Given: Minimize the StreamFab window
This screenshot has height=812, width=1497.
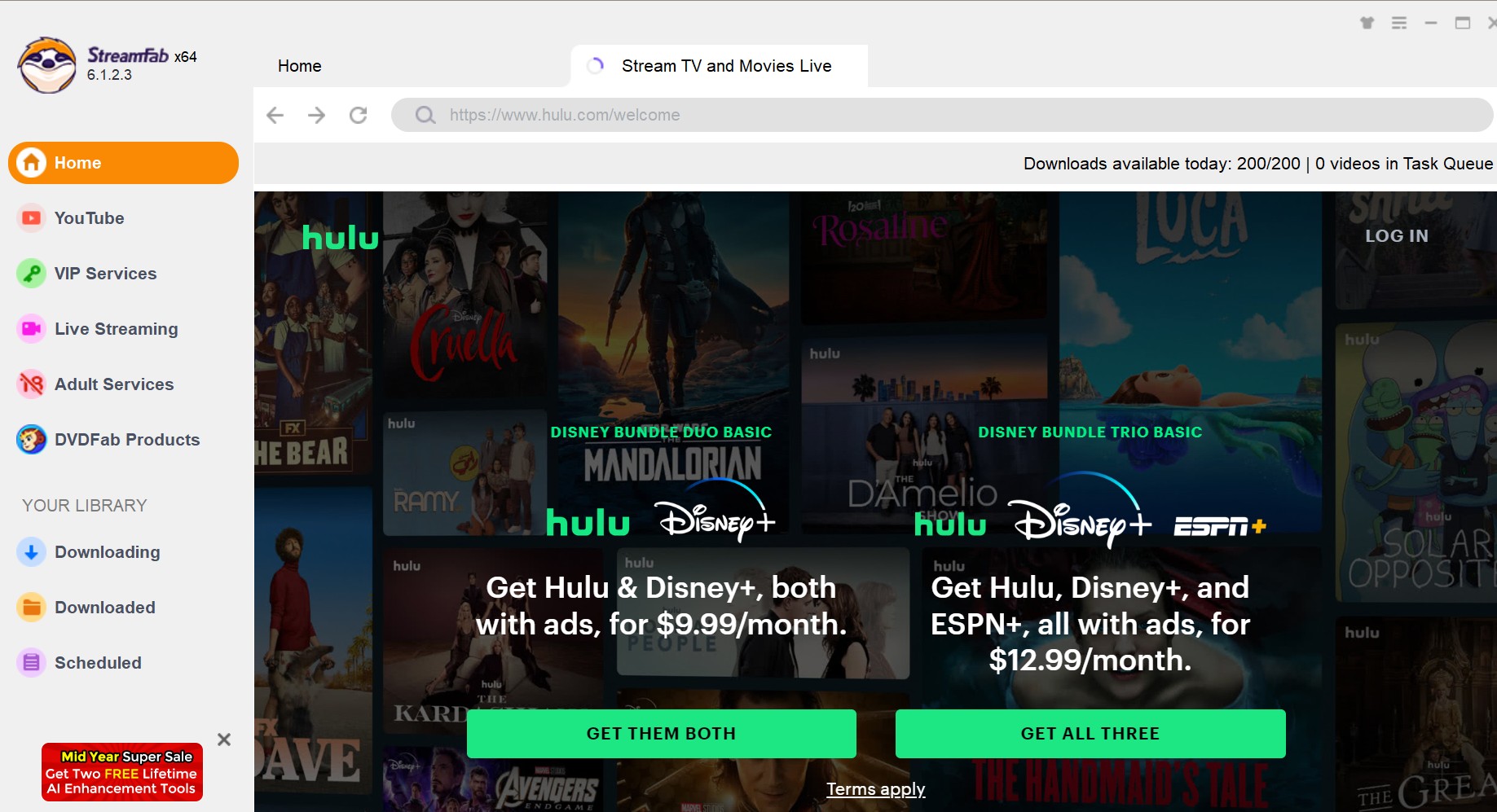Looking at the screenshot, I should click(1431, 23).
